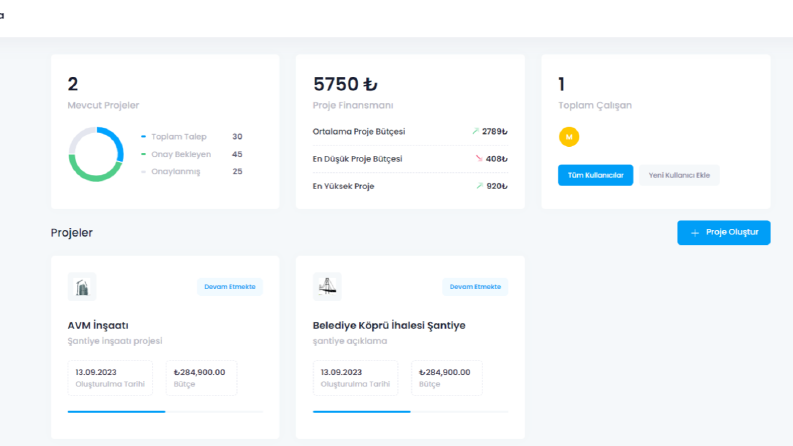Click red down arrow beside En Düşük Proje Bütçesi
793x446 pixels.
479,159
